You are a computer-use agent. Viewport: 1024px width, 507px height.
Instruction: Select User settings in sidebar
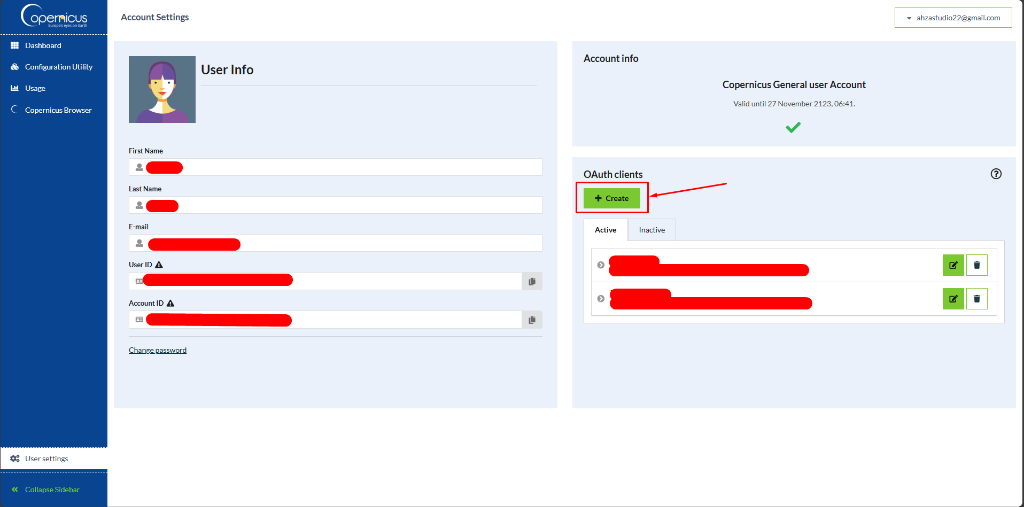54,459
